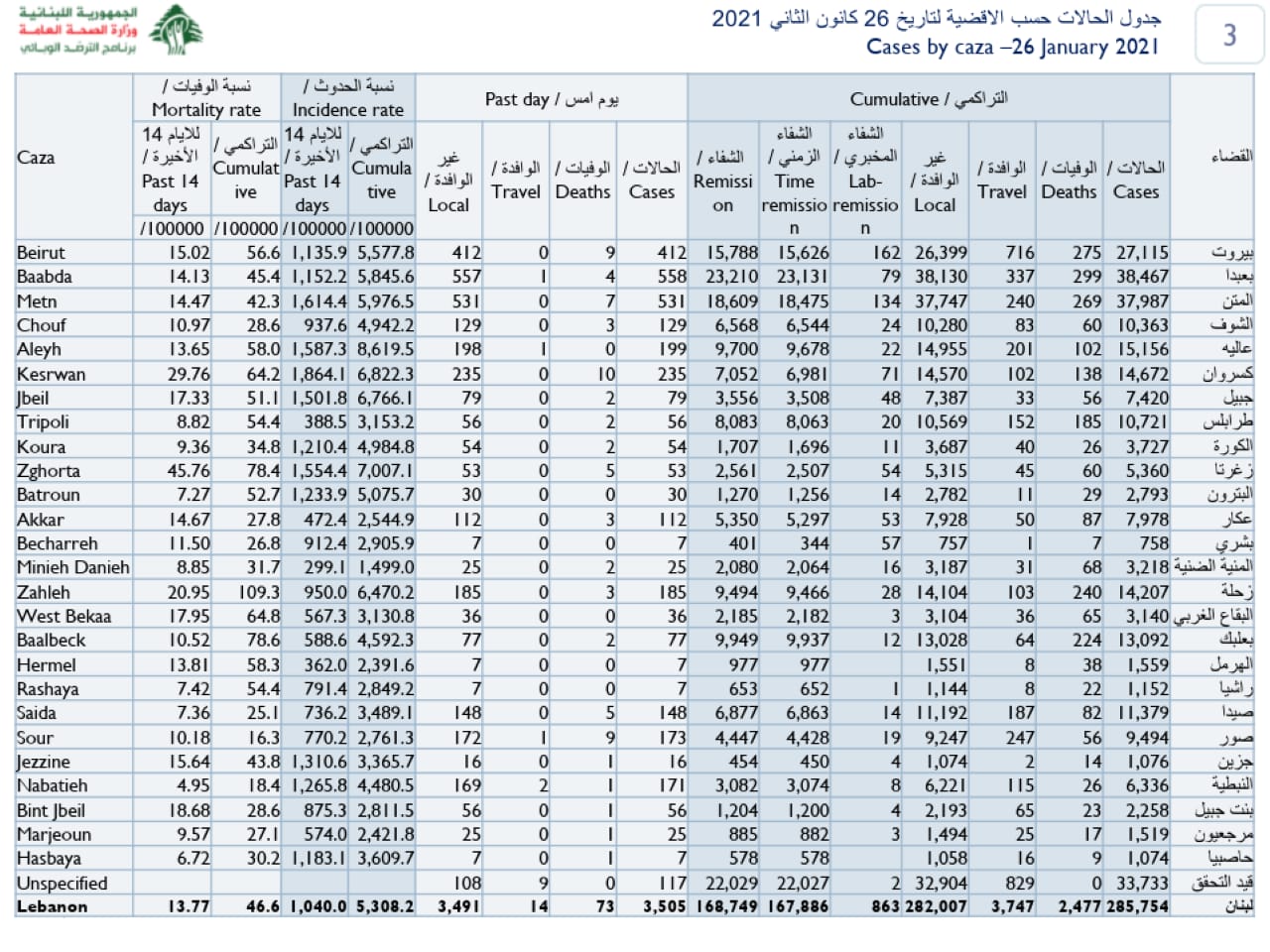Click the Arabic header القضاء
The width and height of the screenshot is (1270, 952).
[x=1231, y=157]
